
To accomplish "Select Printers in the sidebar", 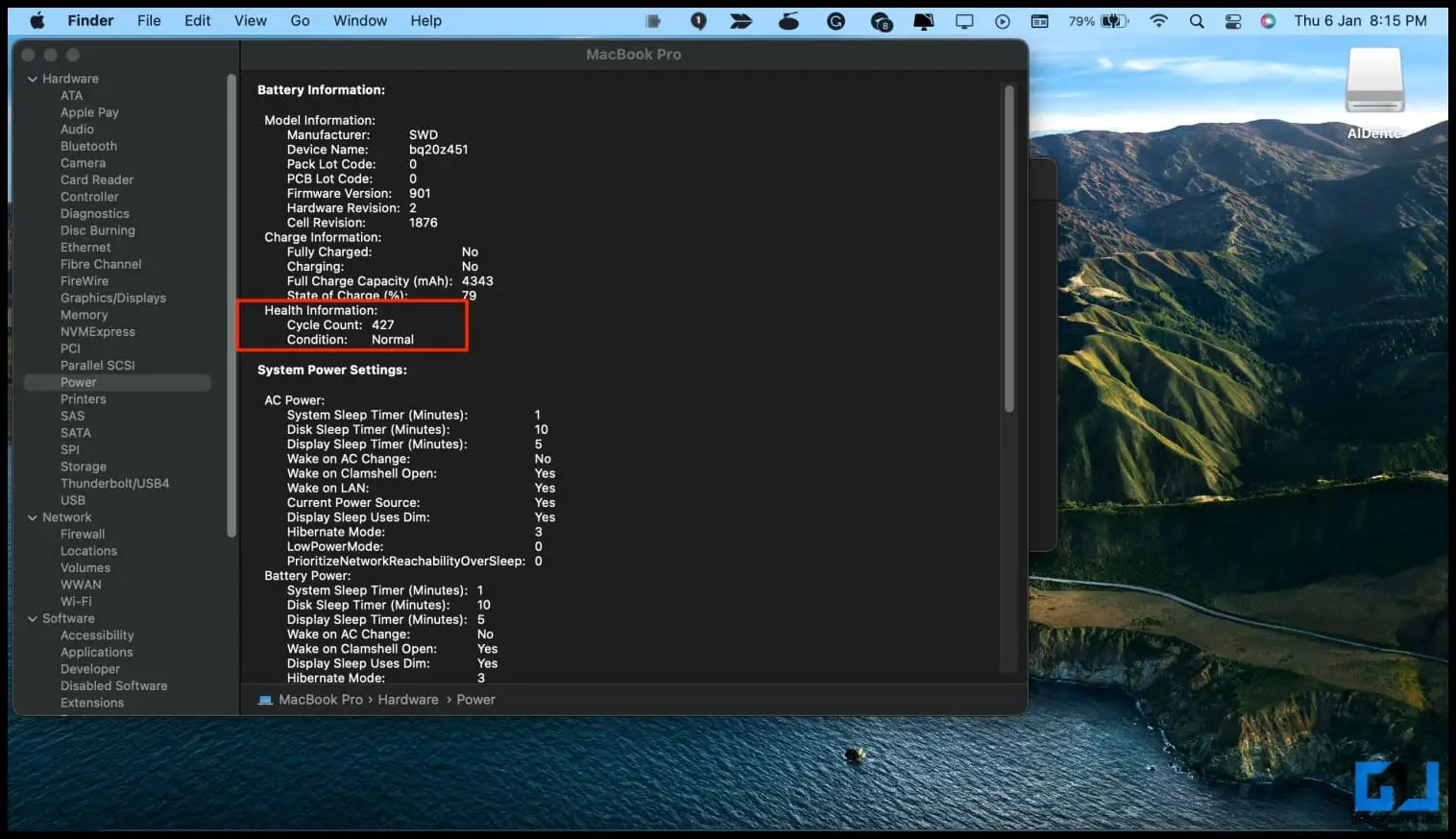I will click(84, 399).
